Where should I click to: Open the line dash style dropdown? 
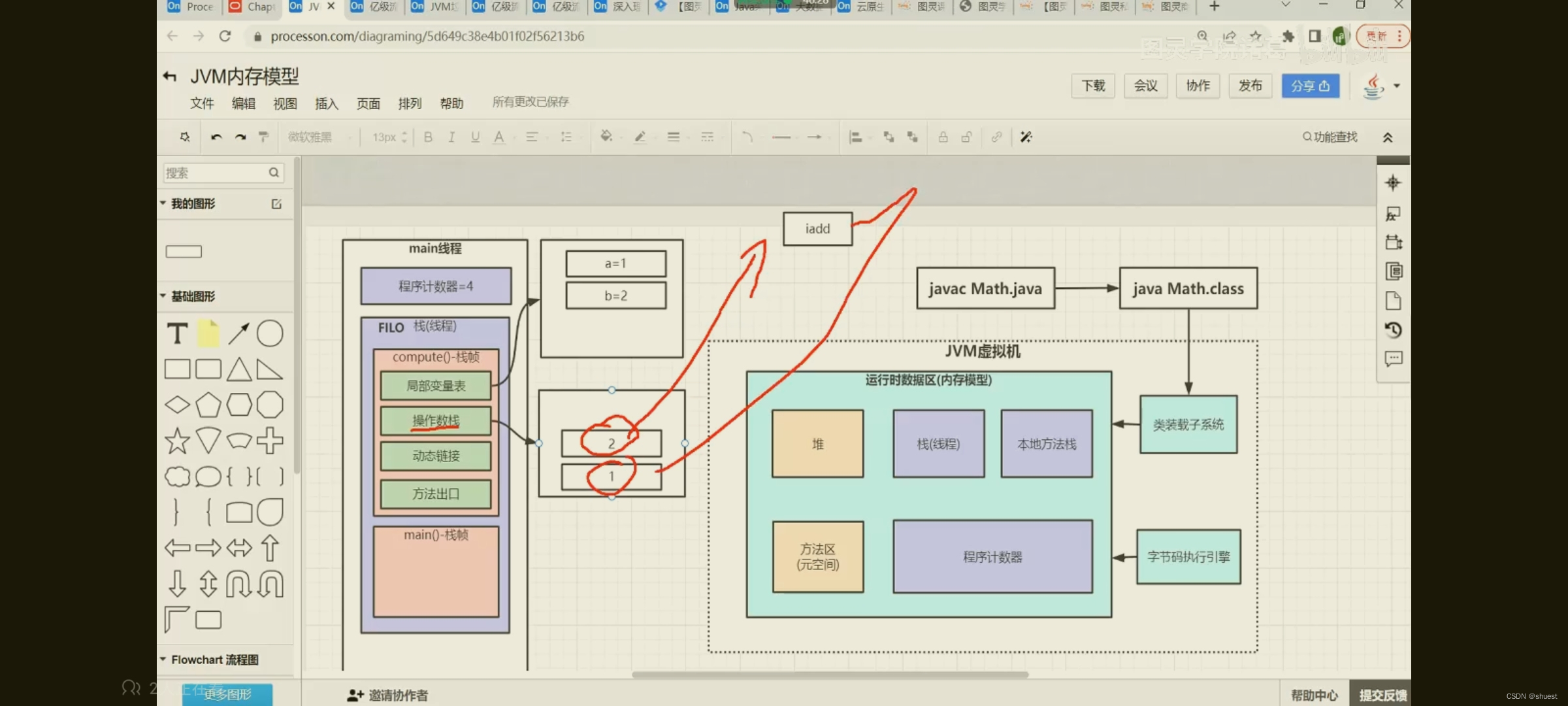click(710, 137)
